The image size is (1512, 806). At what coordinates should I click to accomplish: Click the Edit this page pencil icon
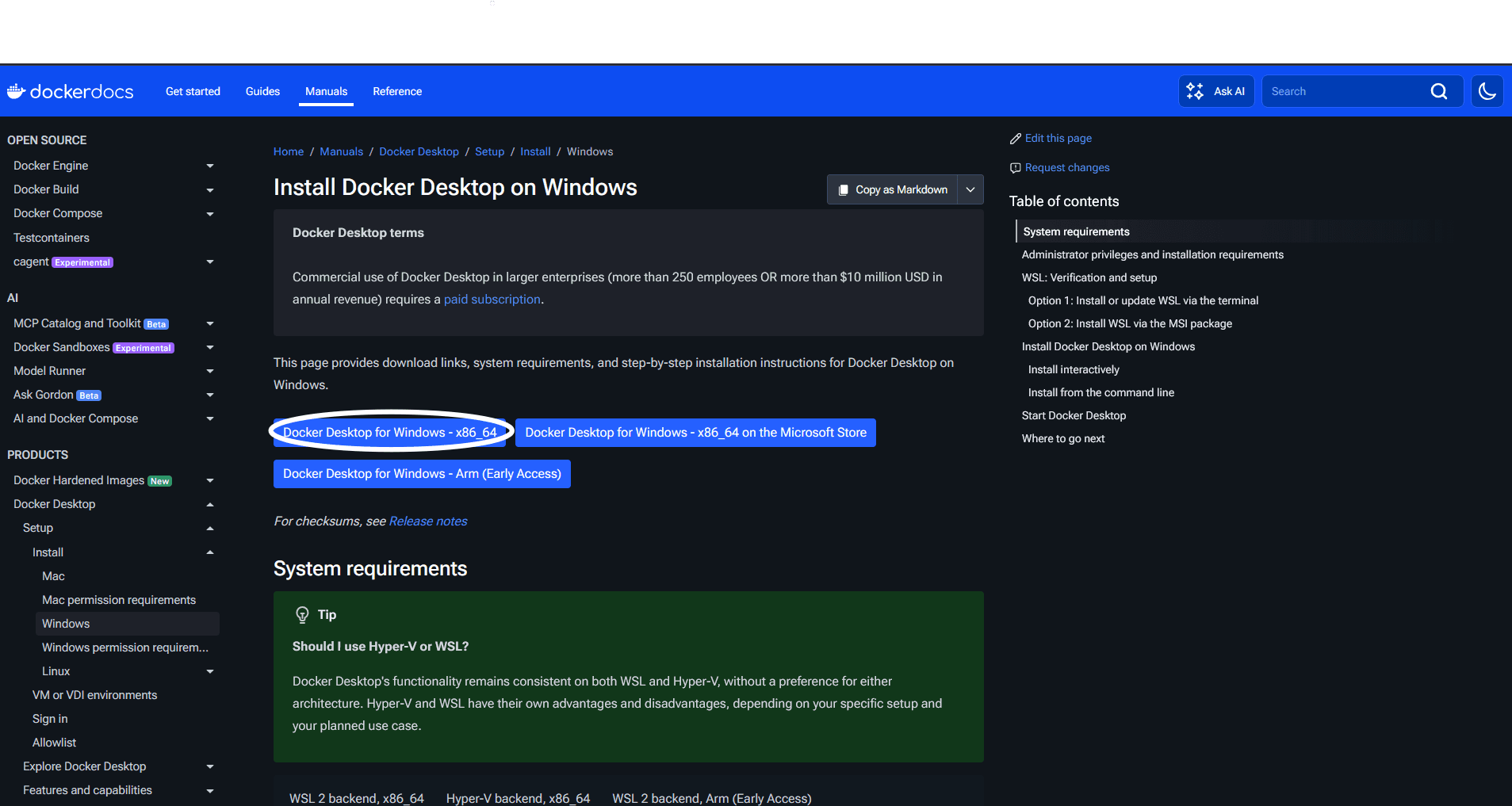tap(1016, 139)
